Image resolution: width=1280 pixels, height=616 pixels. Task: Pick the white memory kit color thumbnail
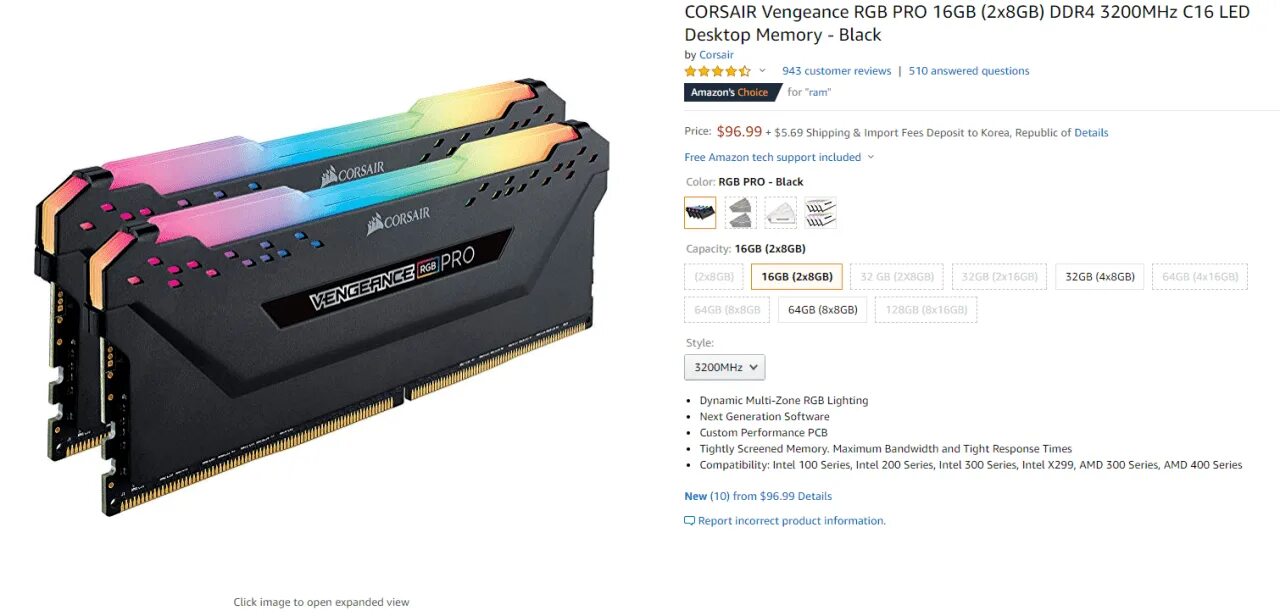tap(781, 212)
